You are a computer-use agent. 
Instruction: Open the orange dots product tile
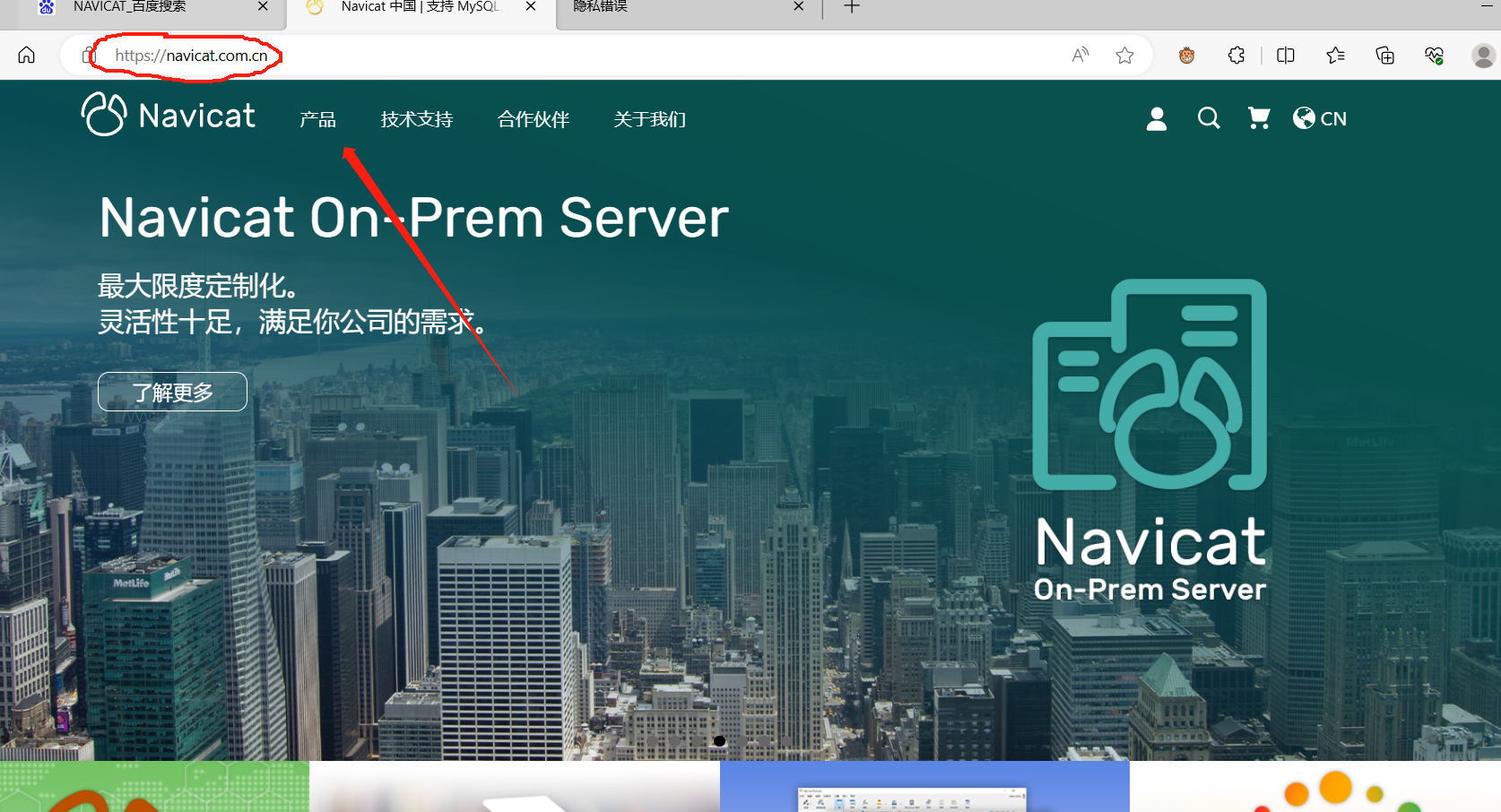(x=1315, y=787)
